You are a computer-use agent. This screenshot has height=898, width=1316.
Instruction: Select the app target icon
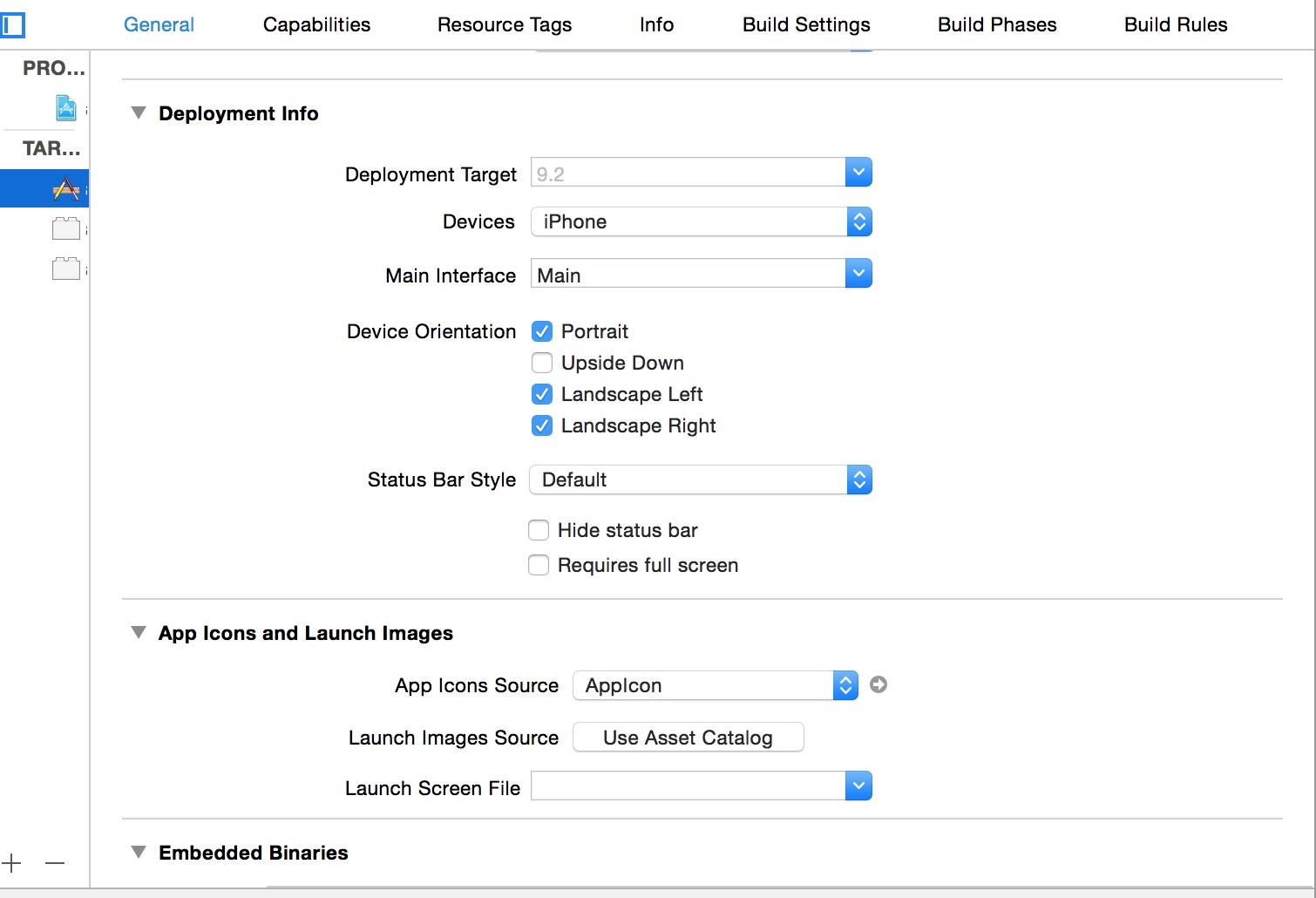[x=66, y=188]
